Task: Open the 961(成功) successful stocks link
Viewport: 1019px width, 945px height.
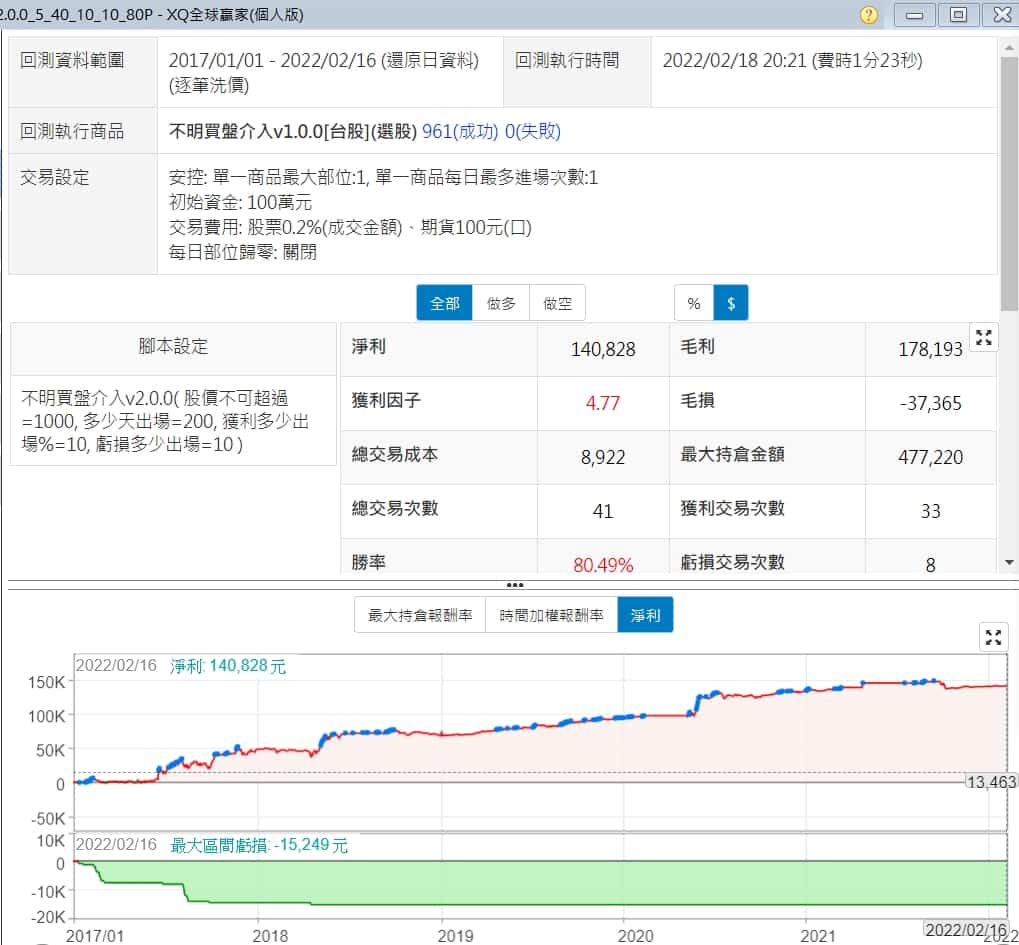Action: pos(461,131)
